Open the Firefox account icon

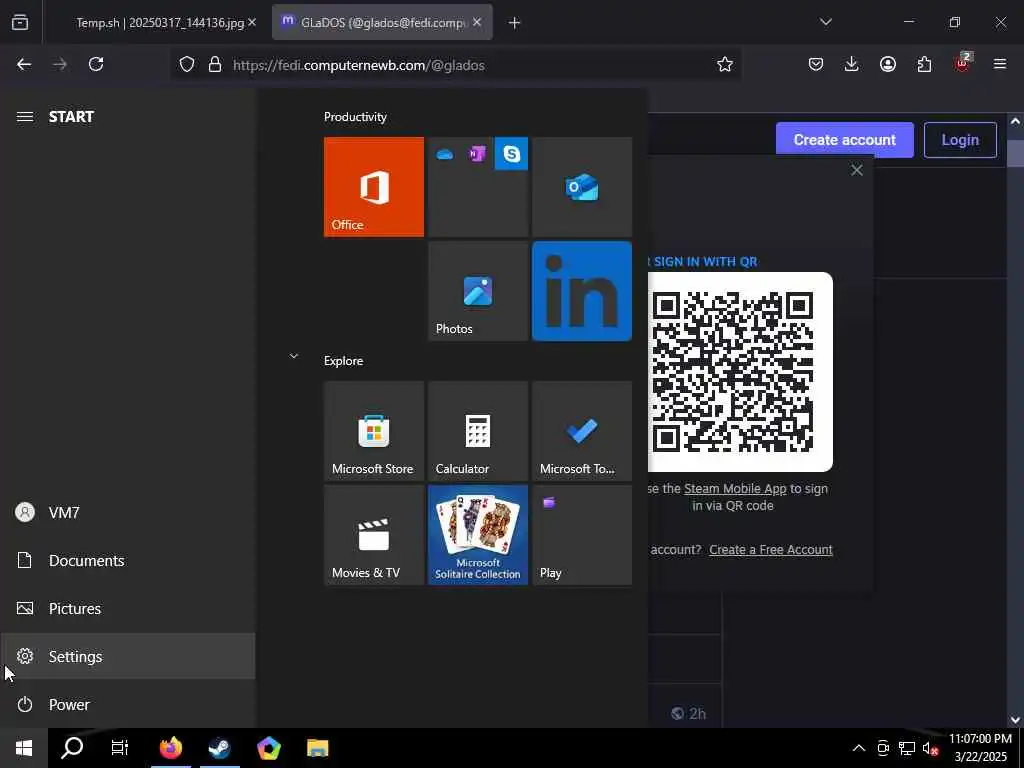click(x=888, y=64)
